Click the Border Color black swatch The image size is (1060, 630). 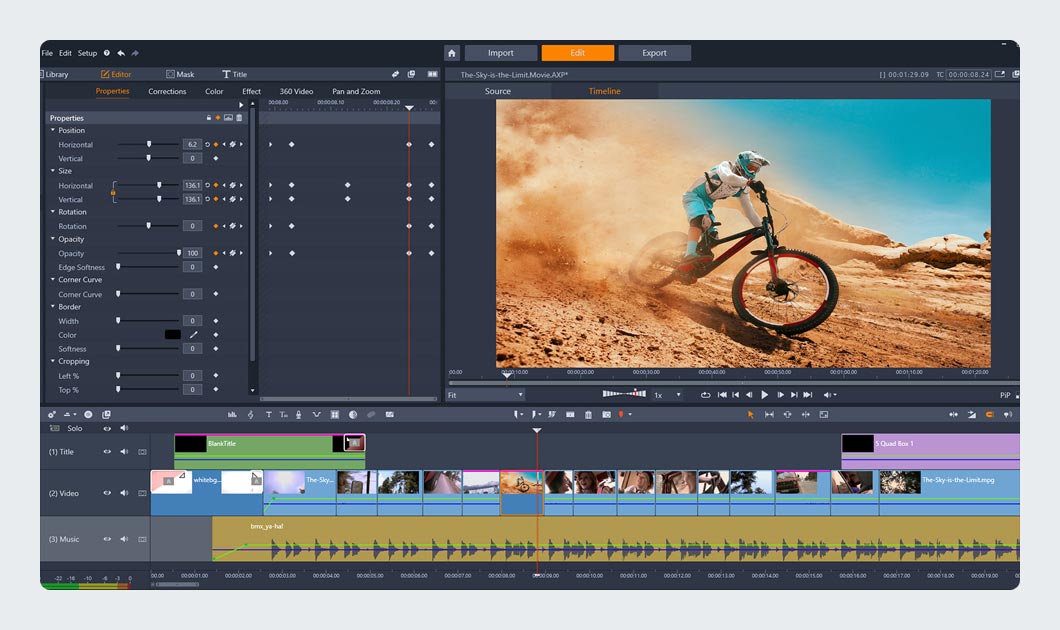coord(172,335)
